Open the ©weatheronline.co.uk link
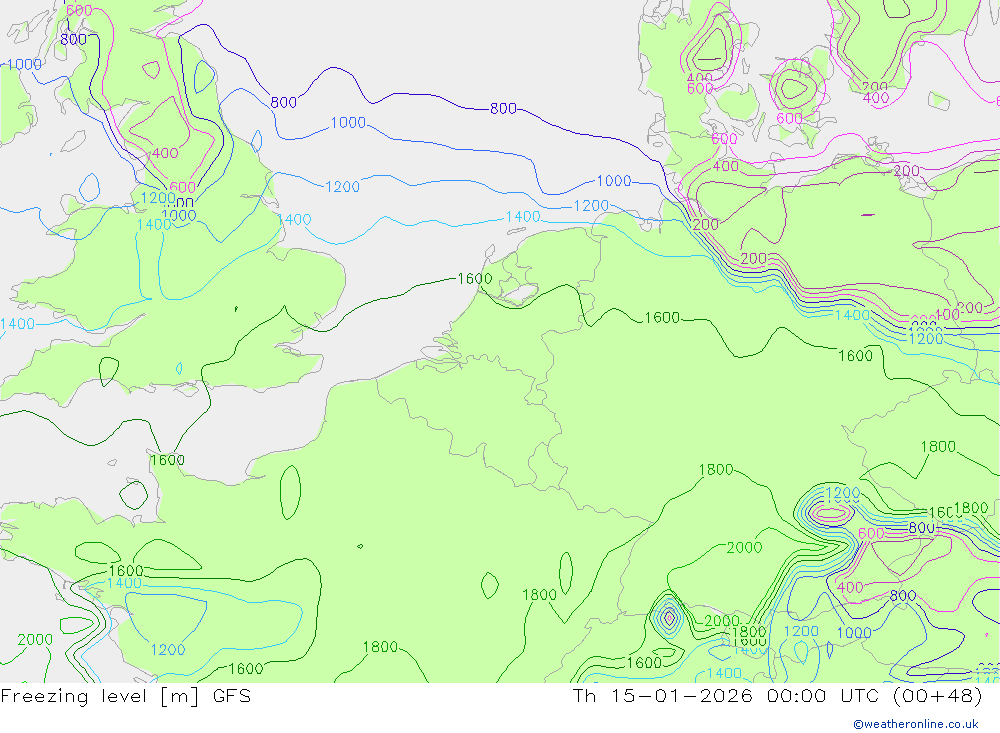 click(x=916, y=724)
